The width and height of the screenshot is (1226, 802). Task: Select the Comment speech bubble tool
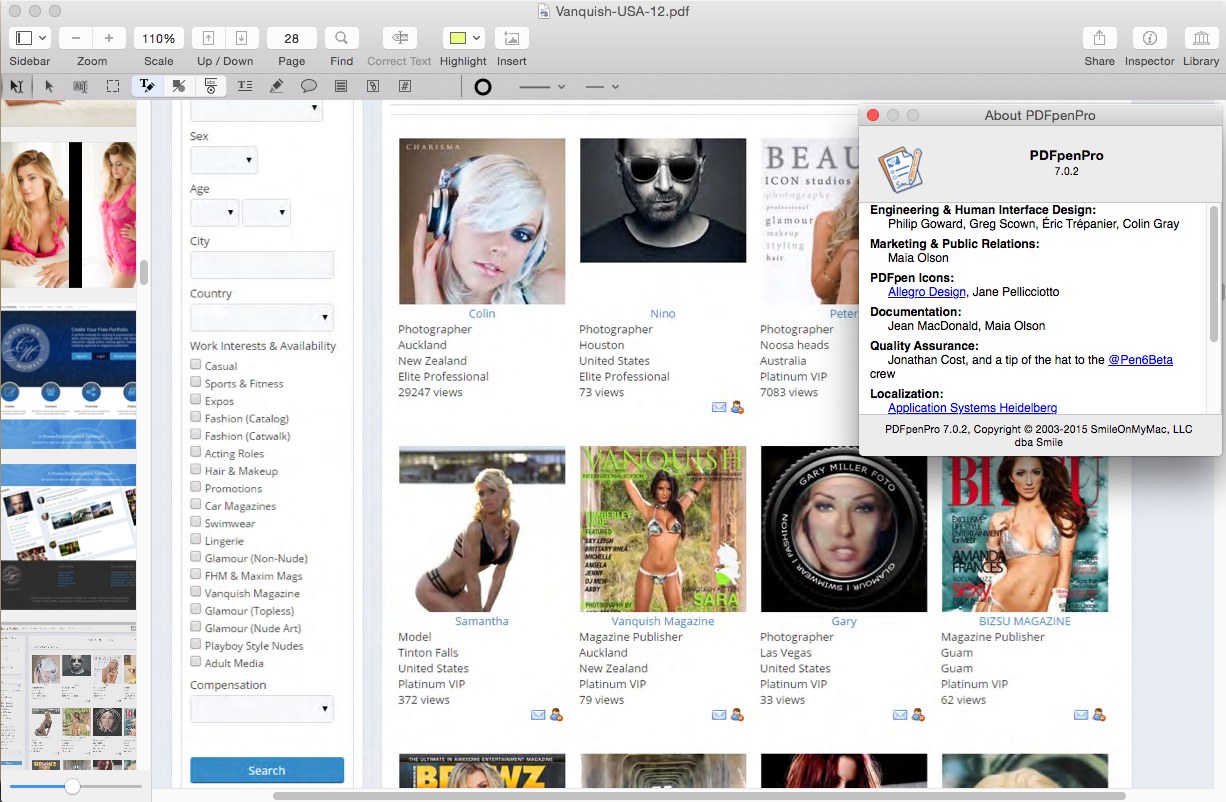click(309, 86)
